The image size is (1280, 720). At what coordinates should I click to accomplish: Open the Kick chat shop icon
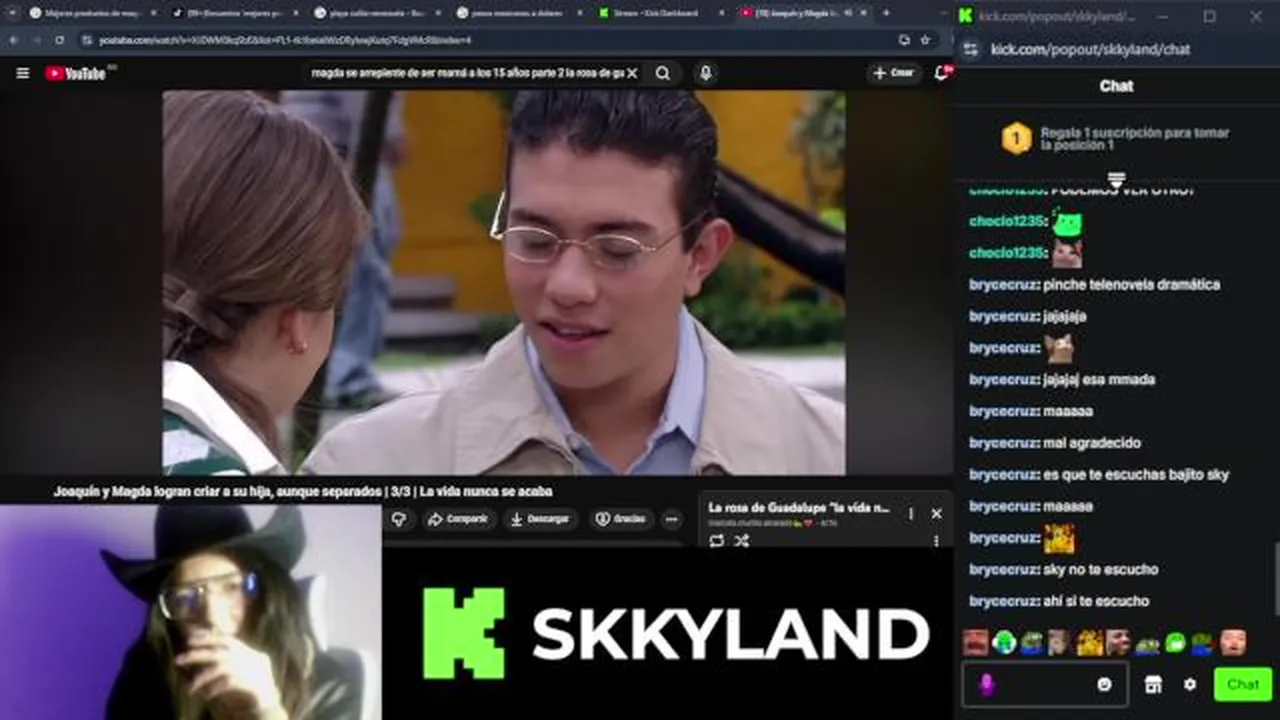pos(1153,684)
